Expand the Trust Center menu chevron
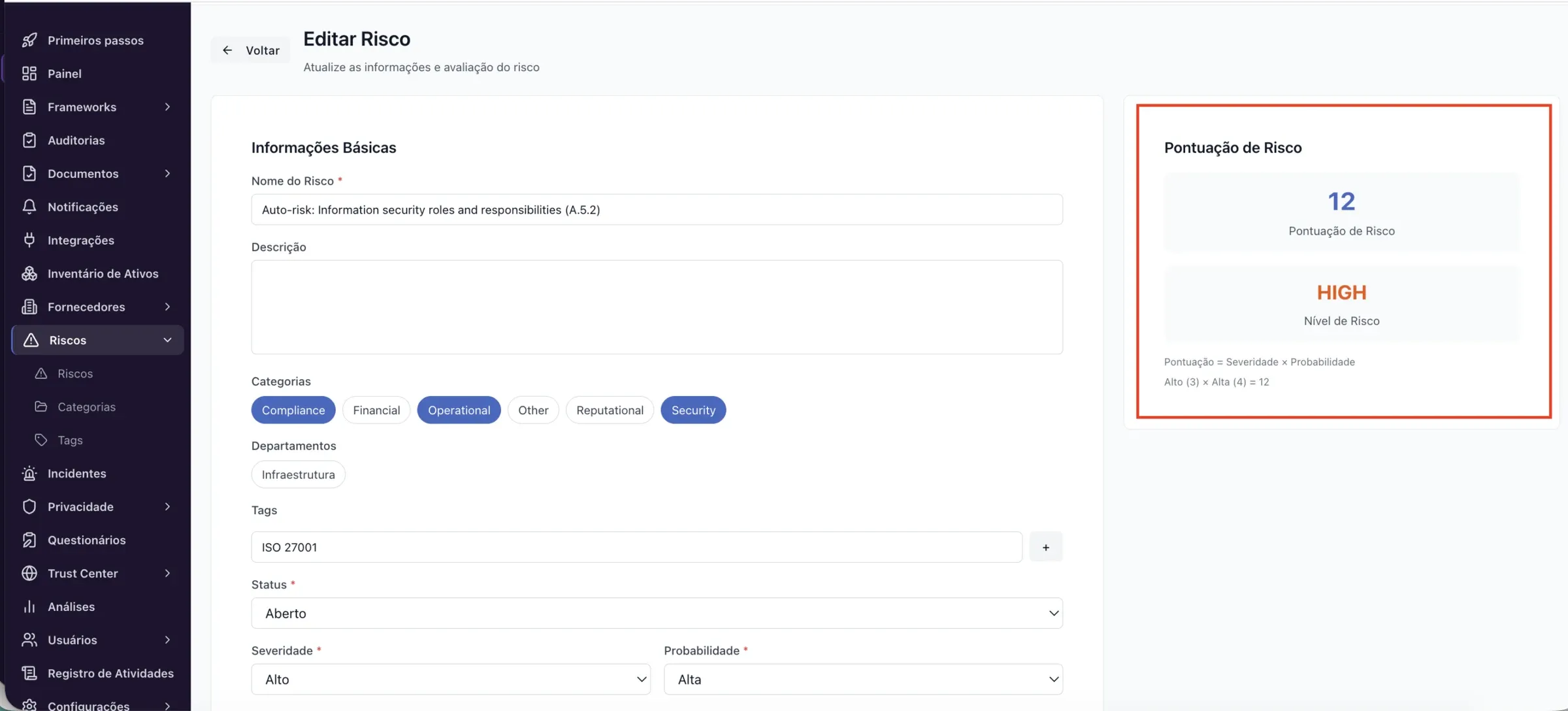 (167, 574)
